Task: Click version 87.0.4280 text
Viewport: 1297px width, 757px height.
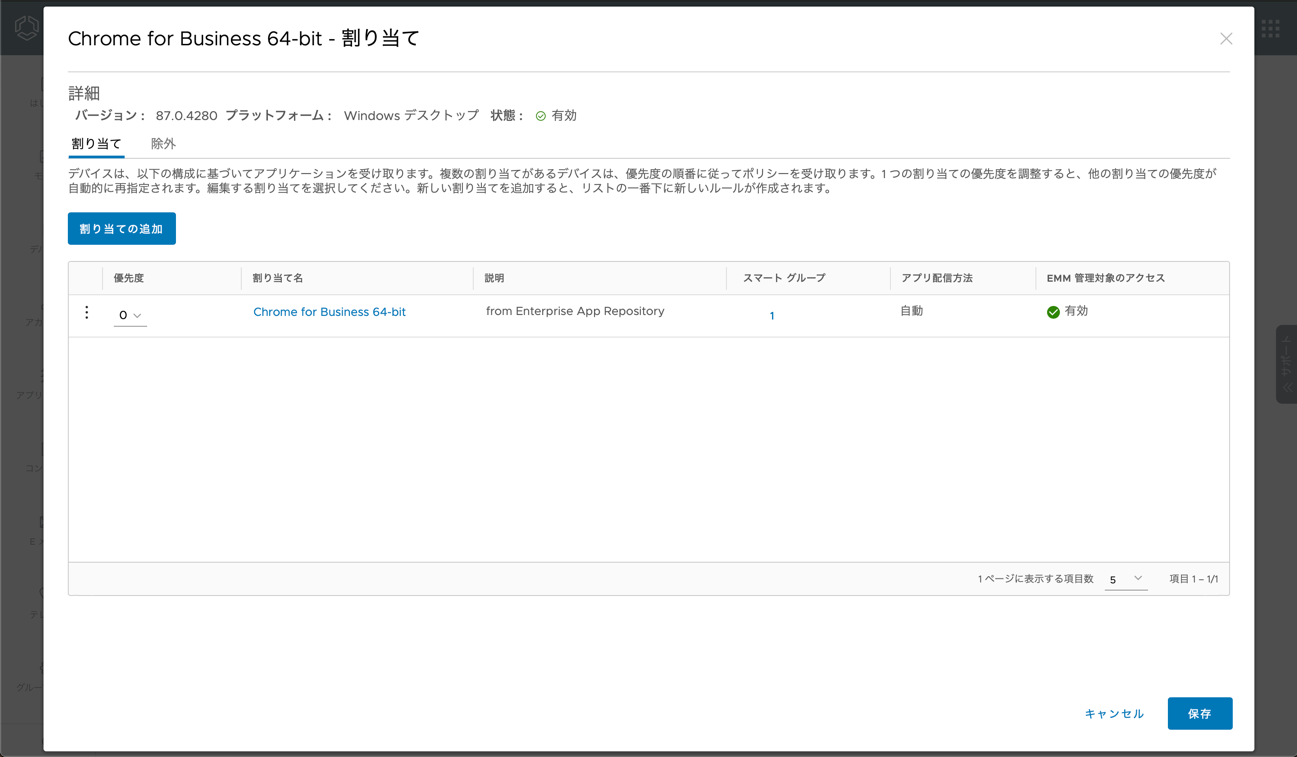Action: pyautogui.click(x=186, y=116)
